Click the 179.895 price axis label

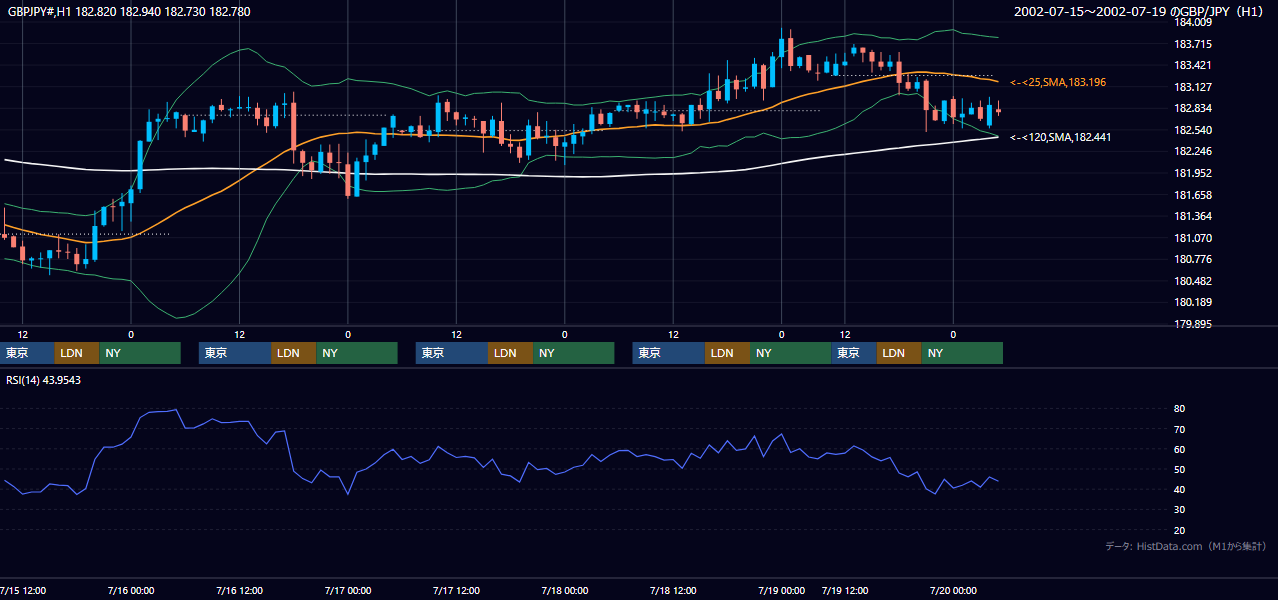pyautogui.click(x=1192, y=324)
